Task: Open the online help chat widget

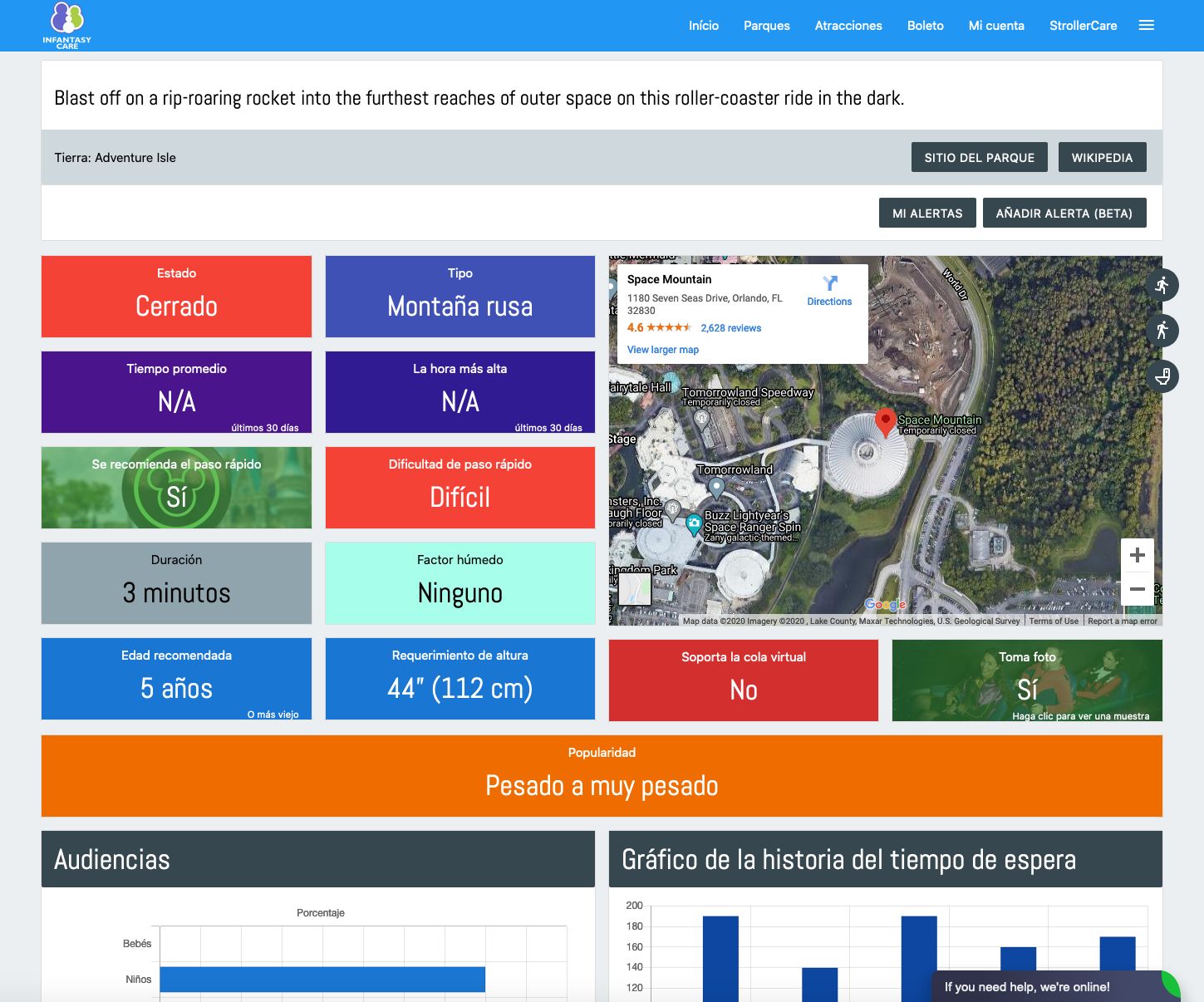Action: pos(1027,987)
